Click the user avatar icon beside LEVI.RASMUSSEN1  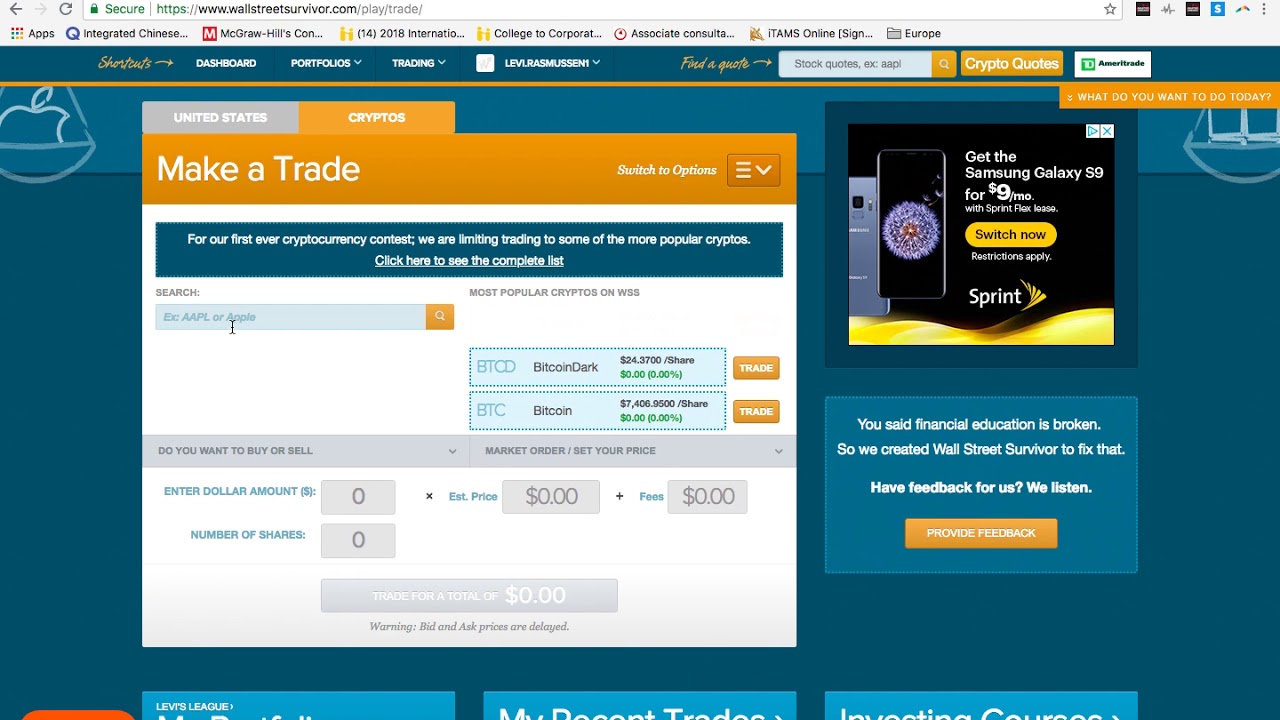[485, 63]
